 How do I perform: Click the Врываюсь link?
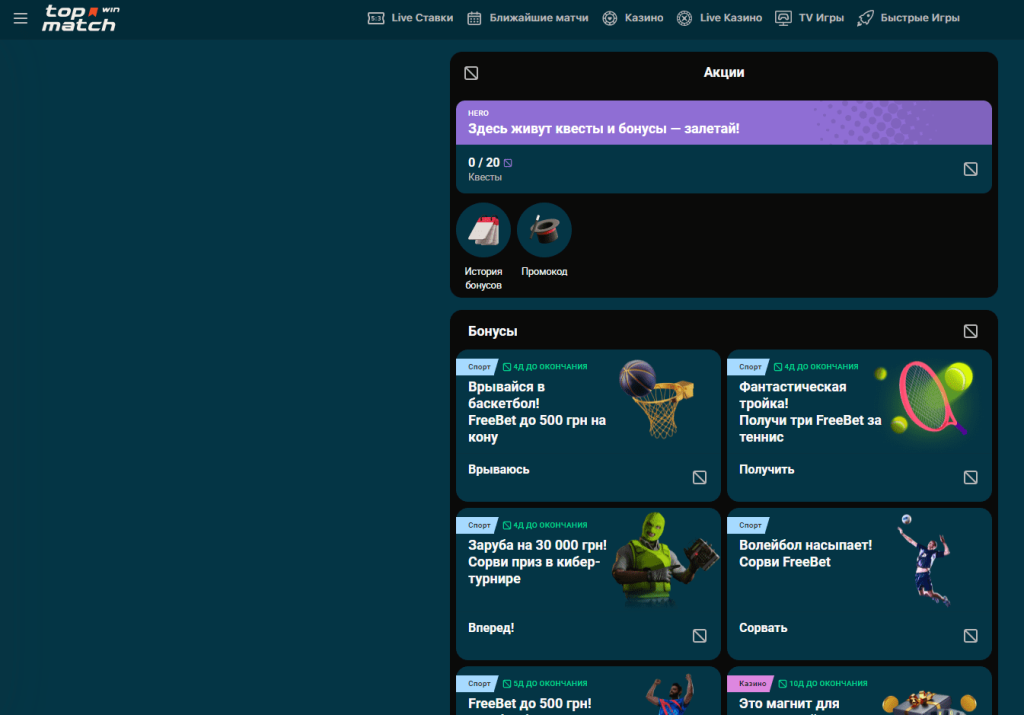click(x=499, y=469)
